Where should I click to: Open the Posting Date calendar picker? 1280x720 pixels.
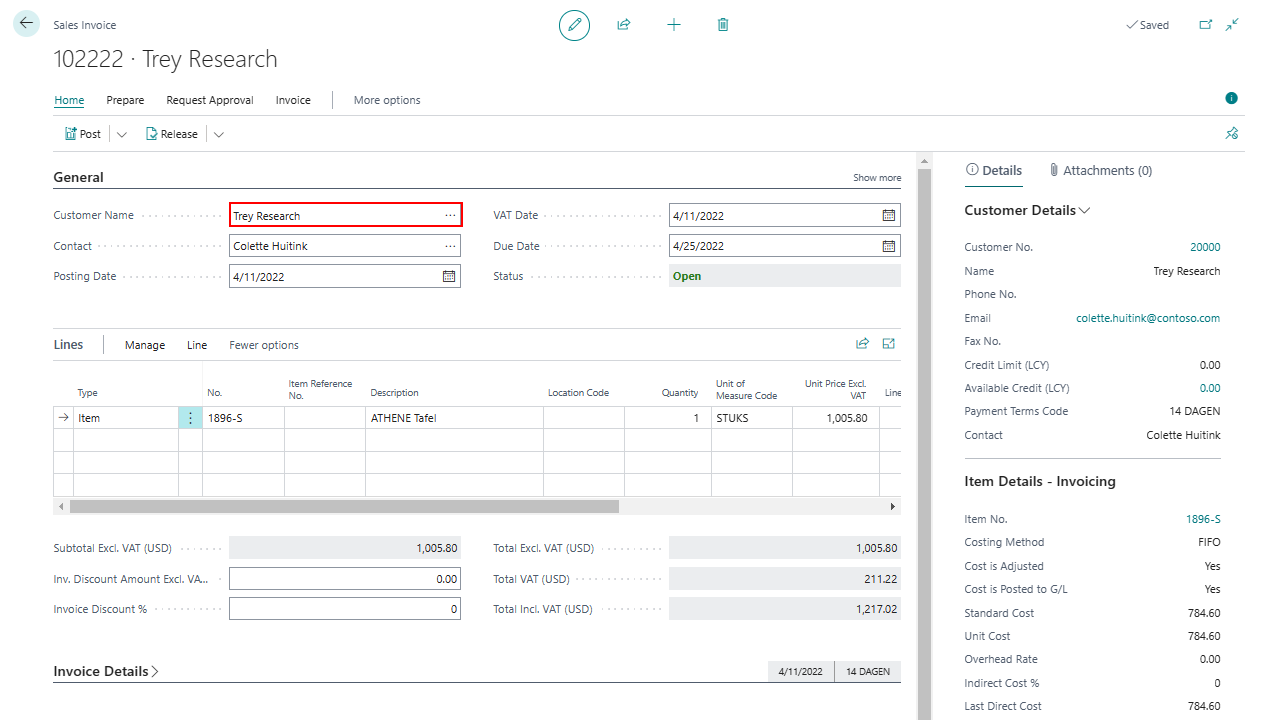pos(449,276)
